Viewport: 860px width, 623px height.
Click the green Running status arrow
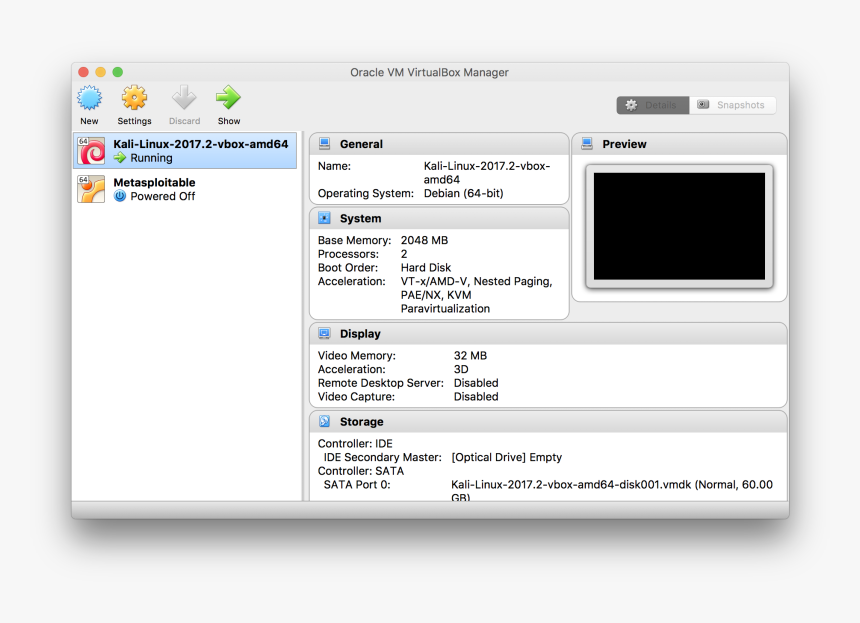tap(120, 158)
